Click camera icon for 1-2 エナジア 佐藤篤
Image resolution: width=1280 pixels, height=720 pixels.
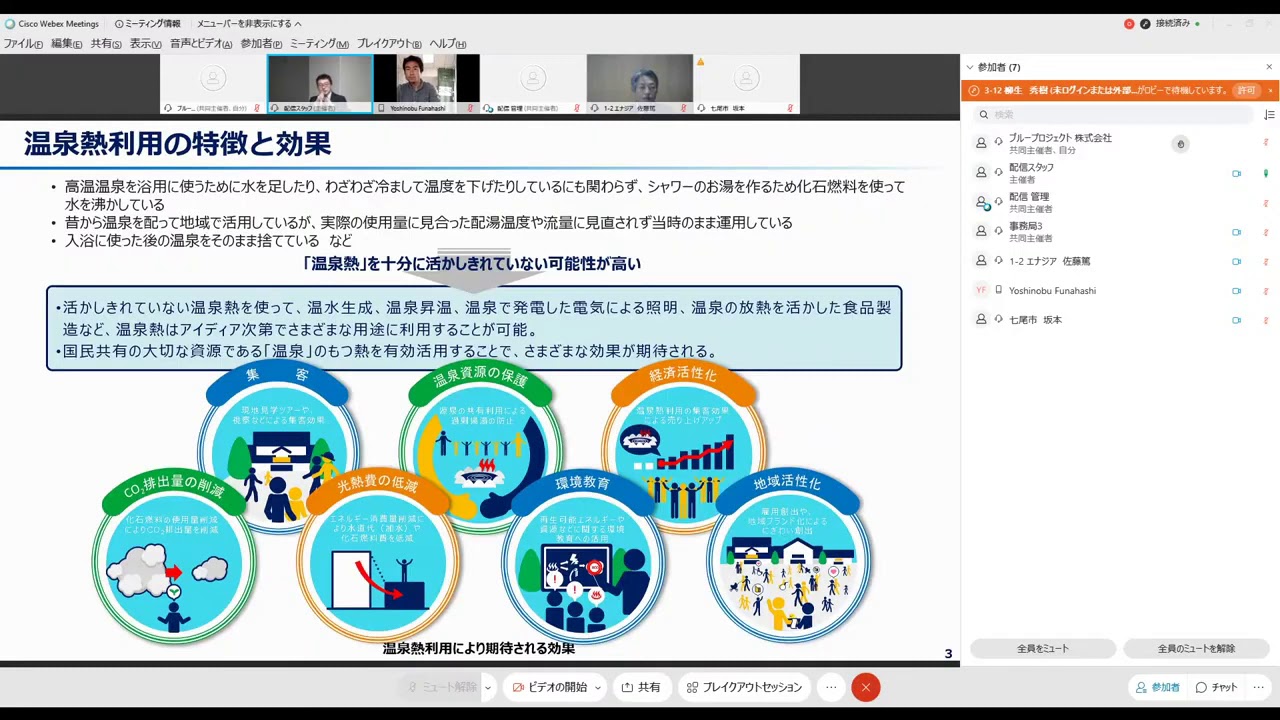[1237, 261]
